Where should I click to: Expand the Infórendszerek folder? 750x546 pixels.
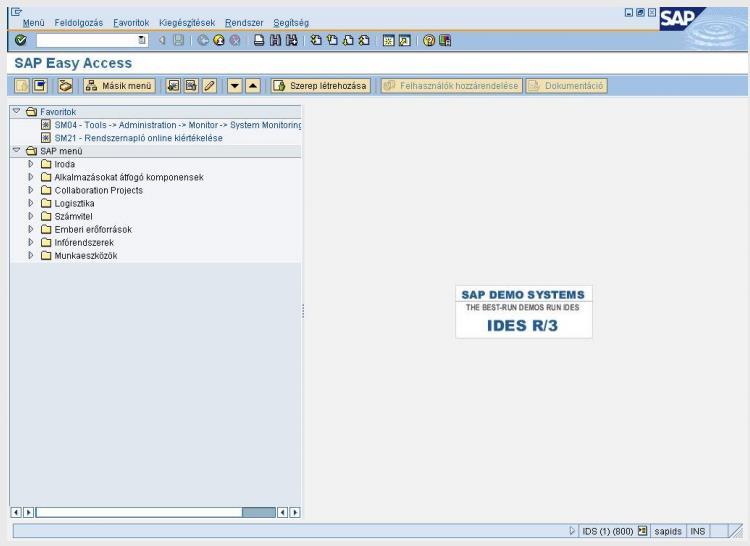[31, 242]
